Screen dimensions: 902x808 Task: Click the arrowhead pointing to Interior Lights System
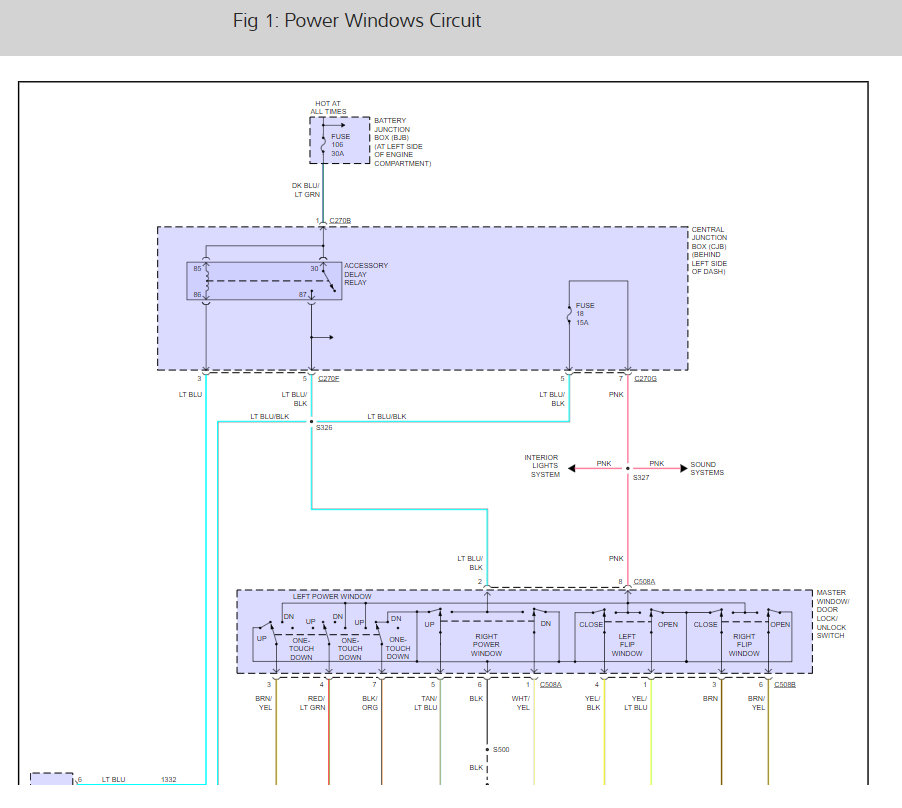572,468
